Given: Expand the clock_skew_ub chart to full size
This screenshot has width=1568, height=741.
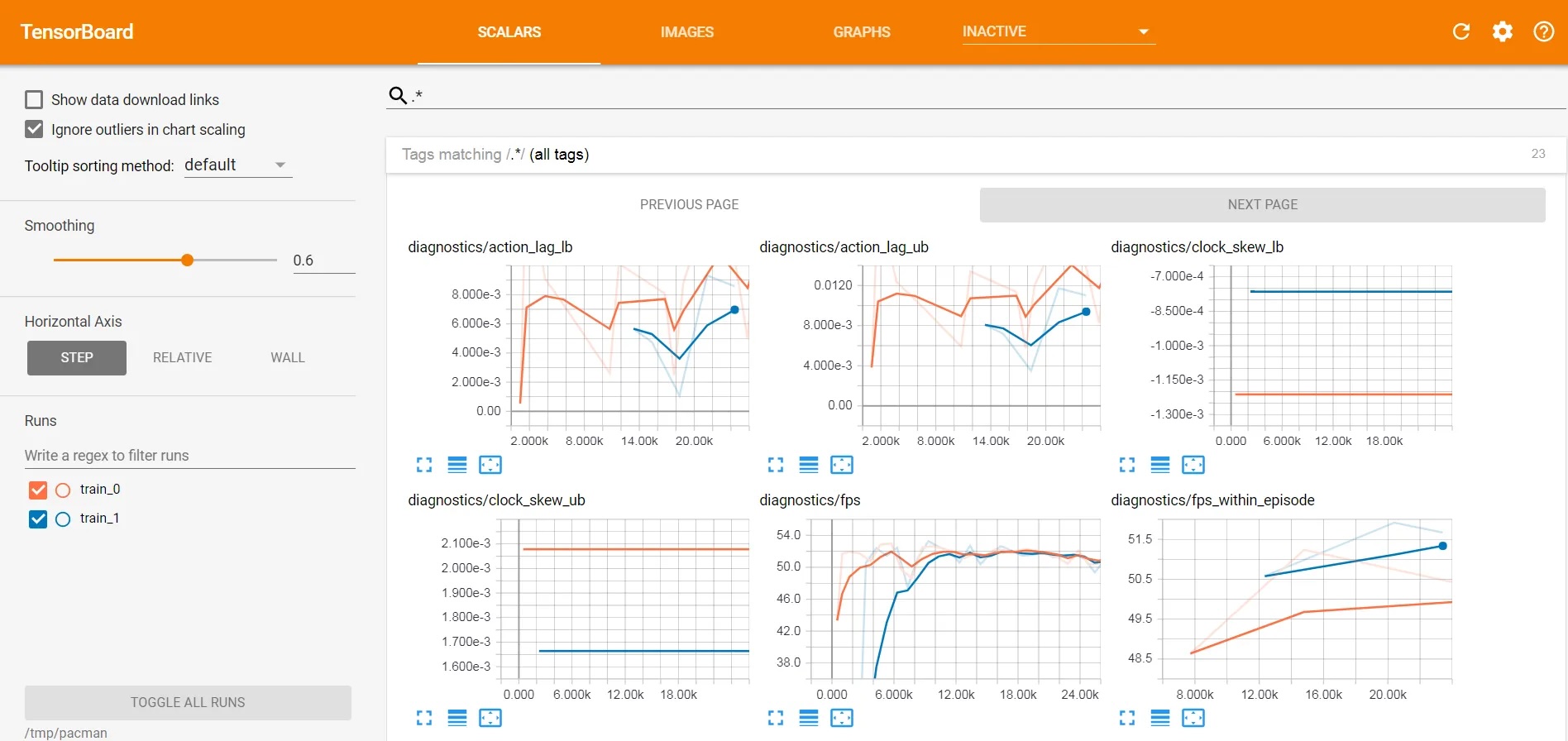Looking at the screenshot, I should (x=424, y=718).
